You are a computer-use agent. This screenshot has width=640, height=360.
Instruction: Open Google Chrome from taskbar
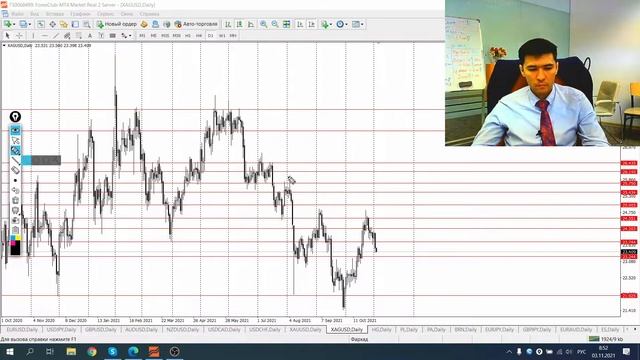coord(92,351)
